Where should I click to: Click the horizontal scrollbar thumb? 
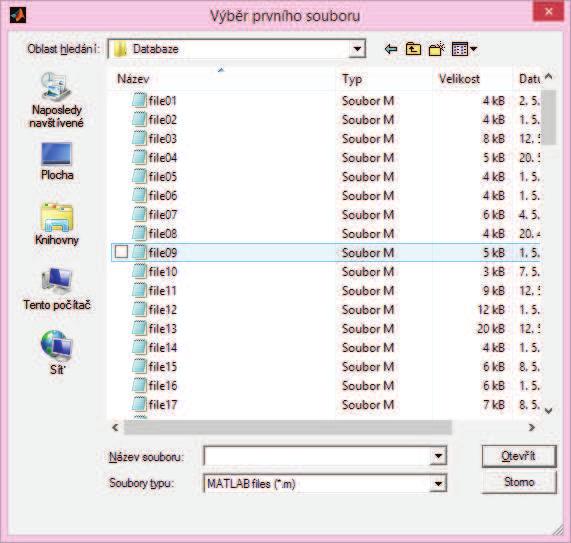point(288,427)
